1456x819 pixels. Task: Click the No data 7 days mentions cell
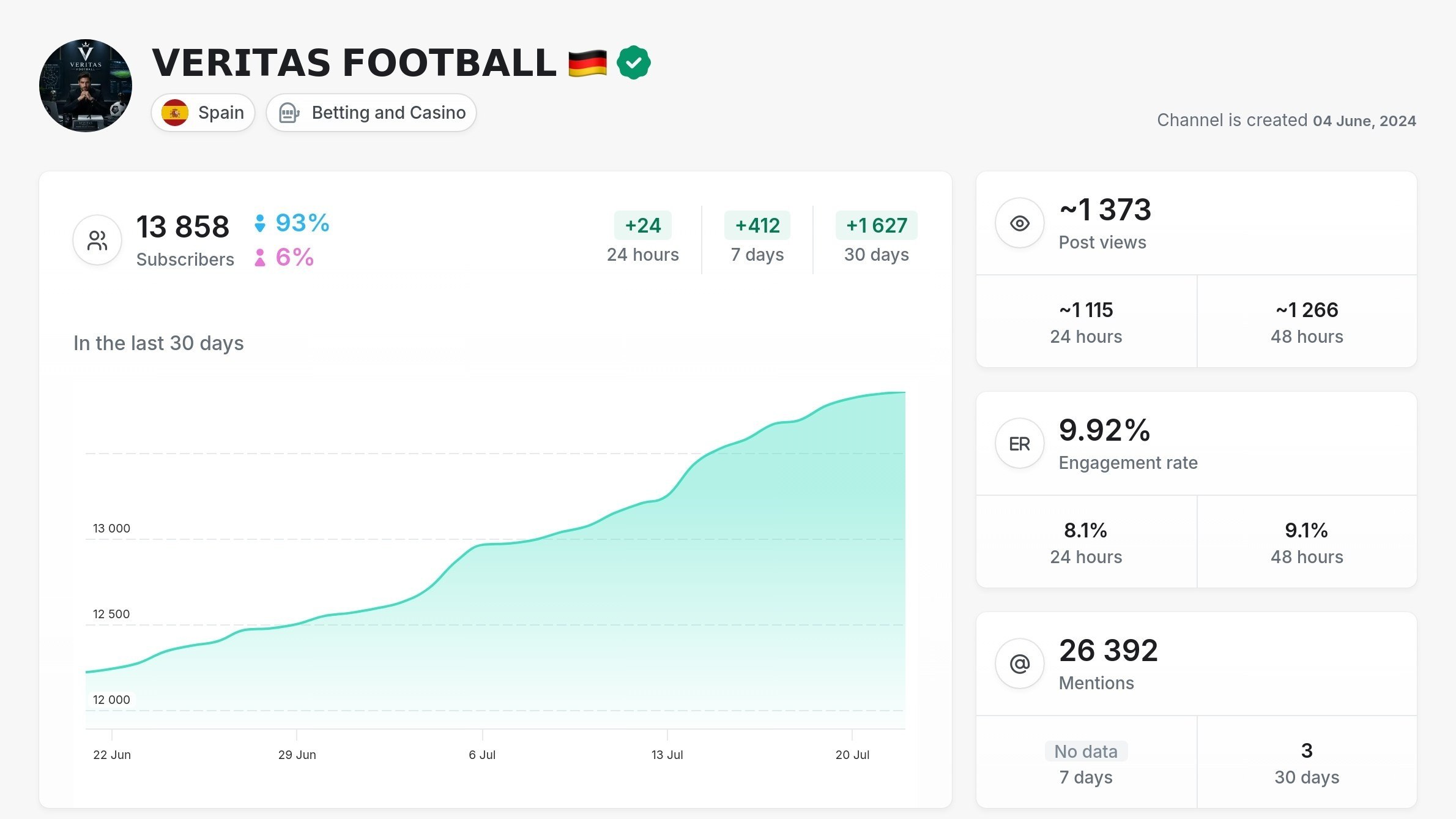tap(1086, 763)
